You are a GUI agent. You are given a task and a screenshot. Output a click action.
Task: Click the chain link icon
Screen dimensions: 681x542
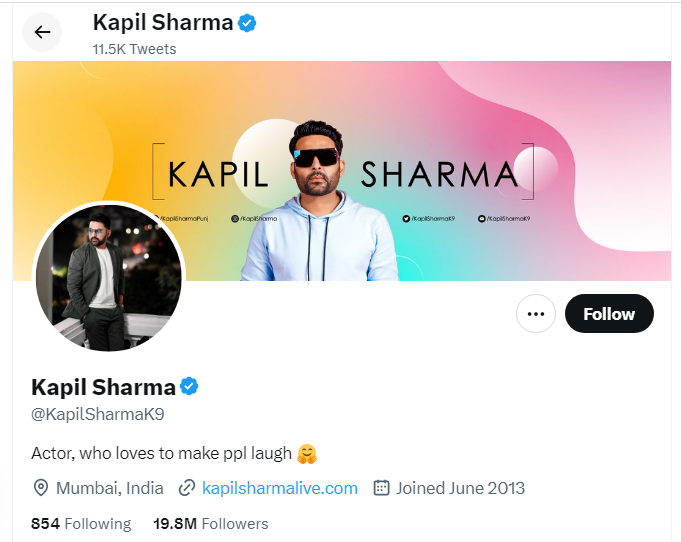(x=187, y=488)
